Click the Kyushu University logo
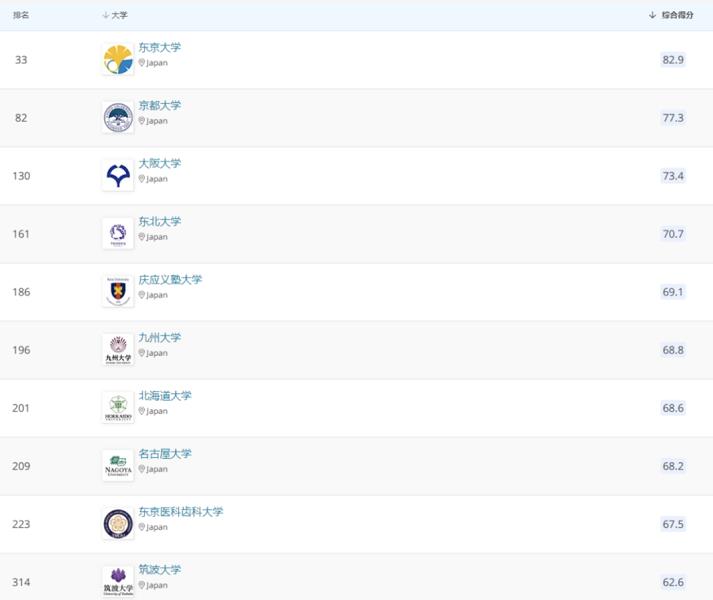 pos(118,350)
